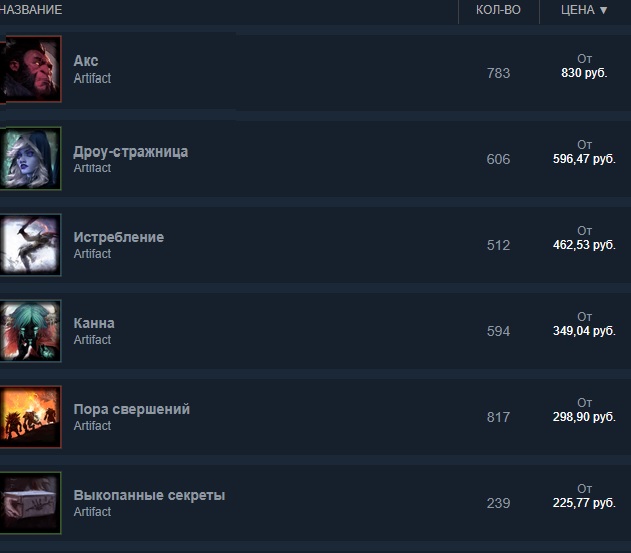Click the Истребление item name

pyautogui.click(x=119, y=237)
